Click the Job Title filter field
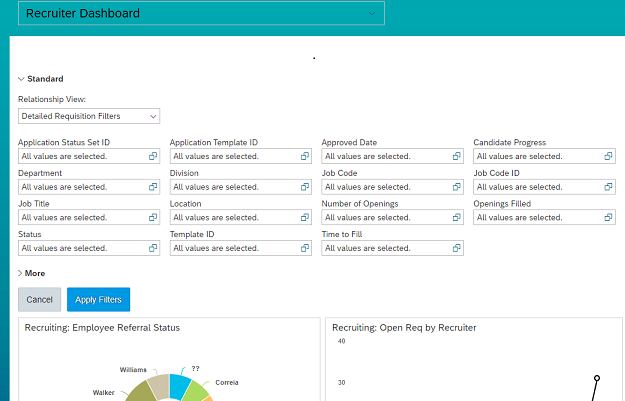Screen dimensions: 625x401 point(89,218)
